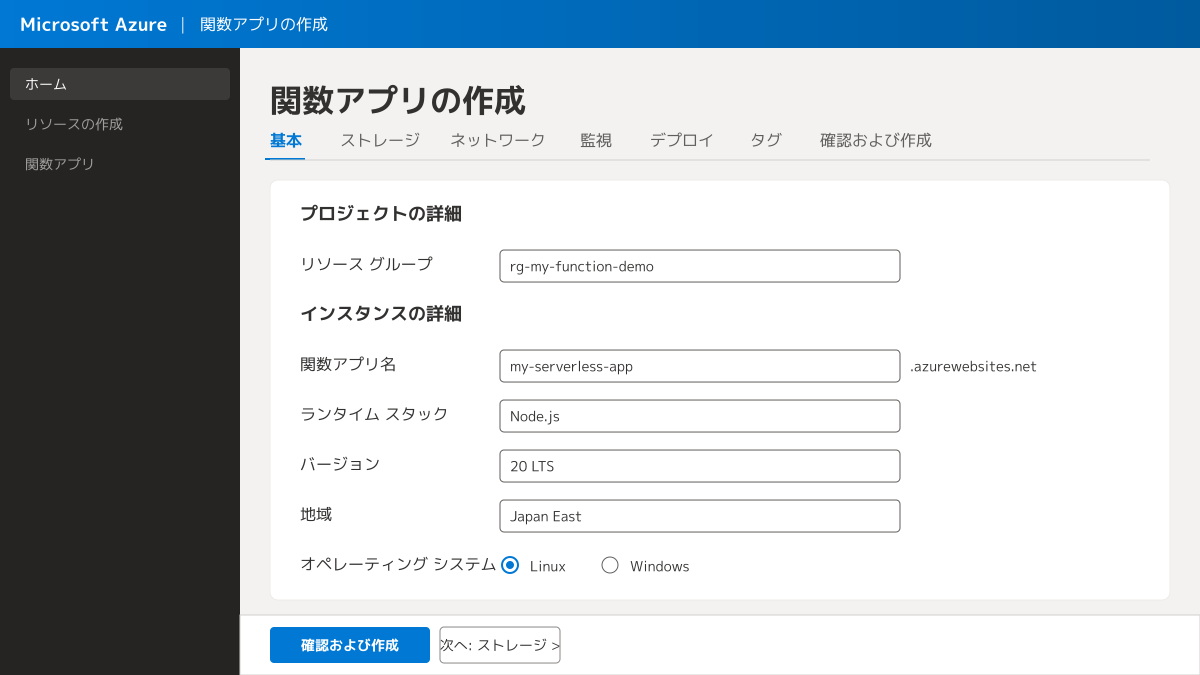Open the ネットワーク tab
Viewport: 1200px width, 675px height.
498,141
